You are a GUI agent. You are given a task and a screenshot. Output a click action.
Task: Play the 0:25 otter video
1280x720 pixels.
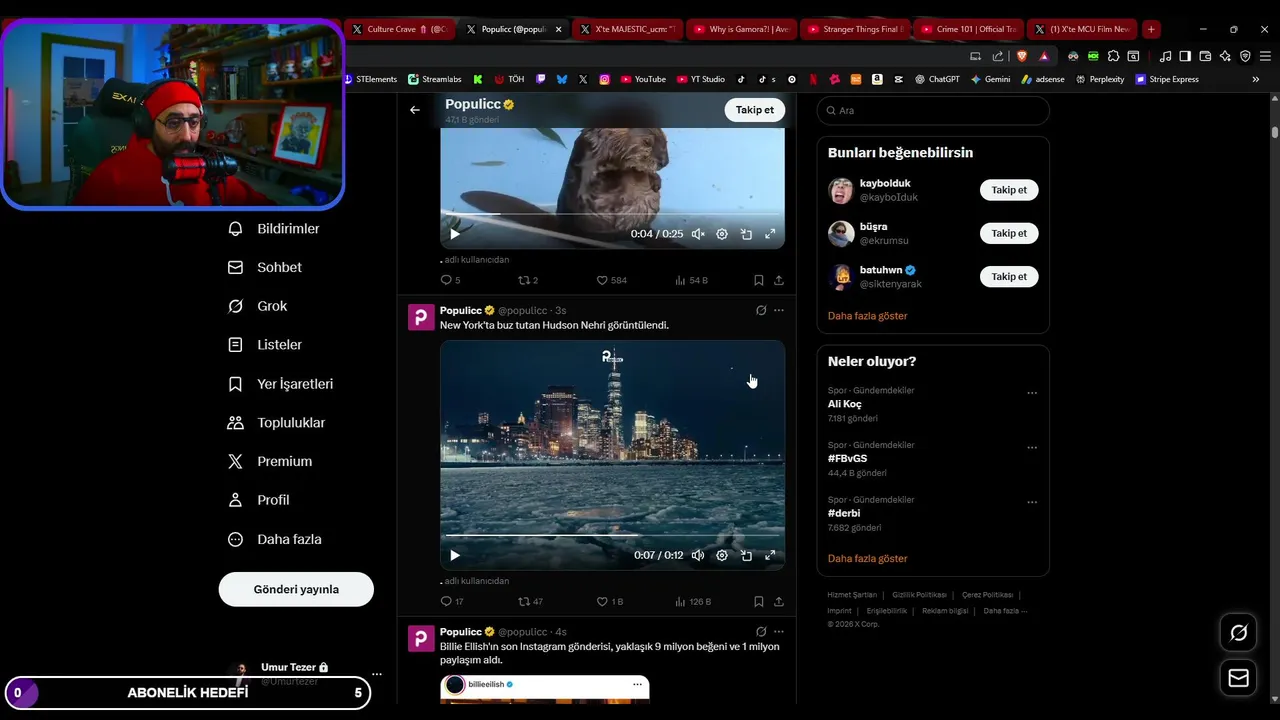coord(455,234)
